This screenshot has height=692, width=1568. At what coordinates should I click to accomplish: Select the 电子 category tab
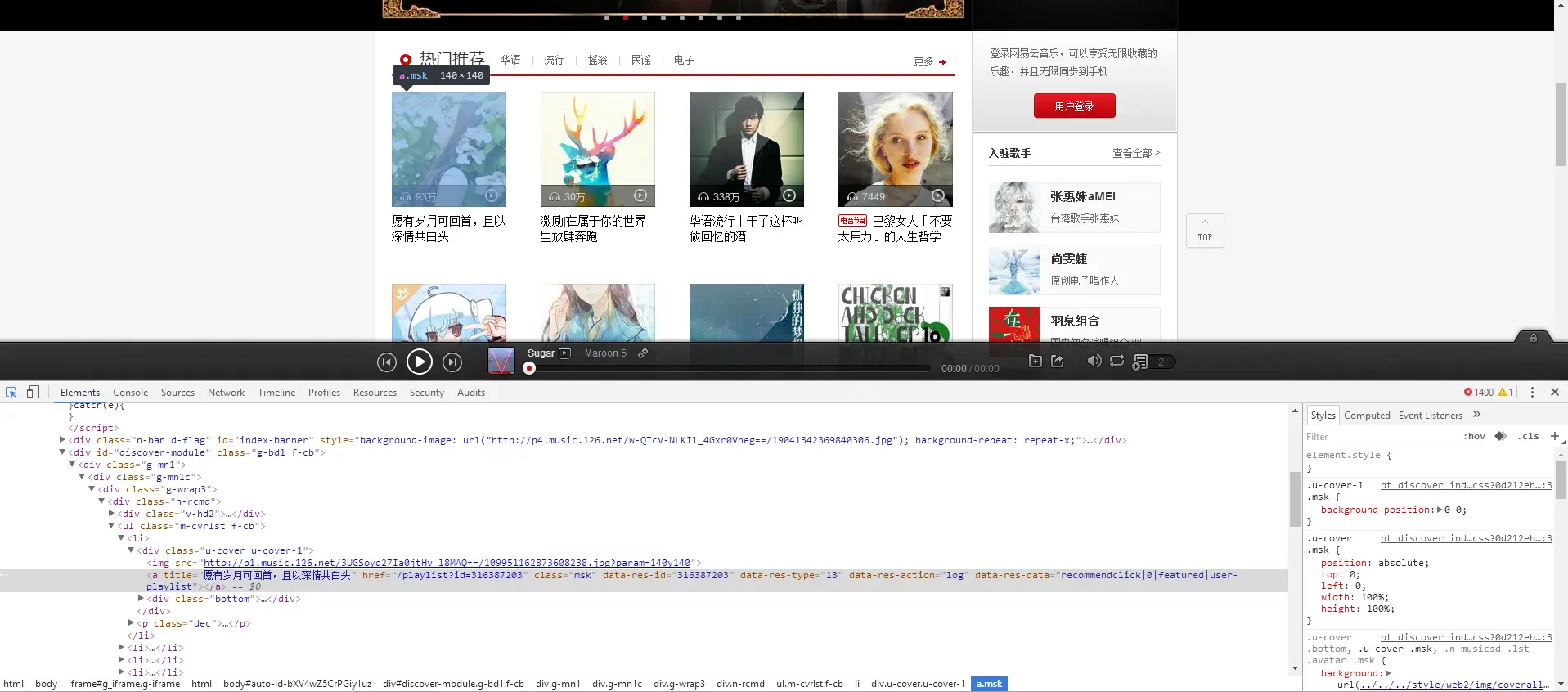[x=683, y=60]
